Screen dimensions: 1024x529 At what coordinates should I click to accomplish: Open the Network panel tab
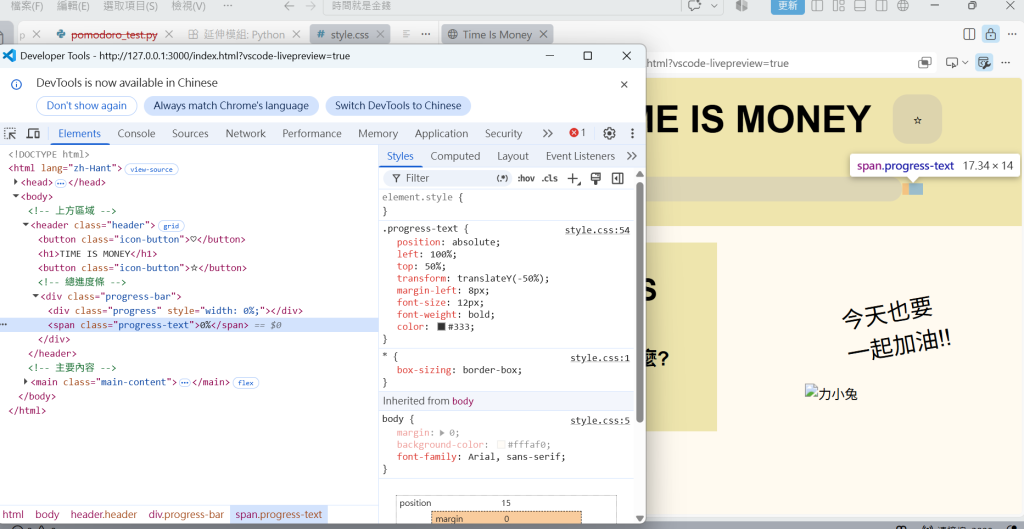coord(246,133)
